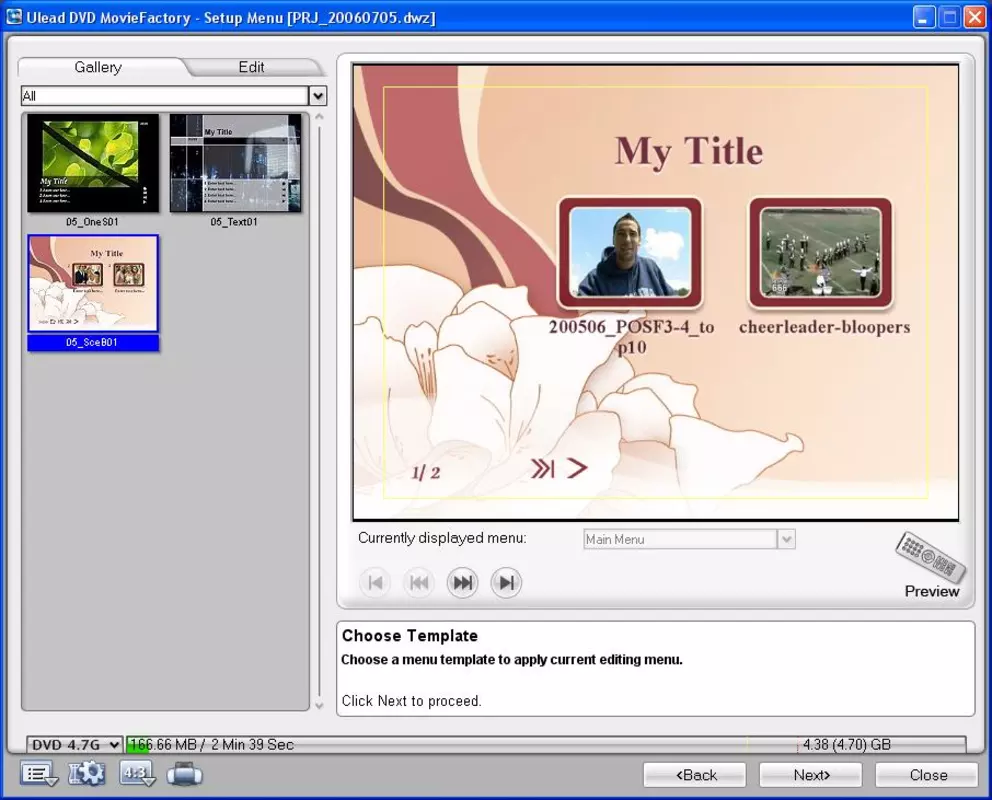
Task: Go to the next menu page
Action: point(462,582)
